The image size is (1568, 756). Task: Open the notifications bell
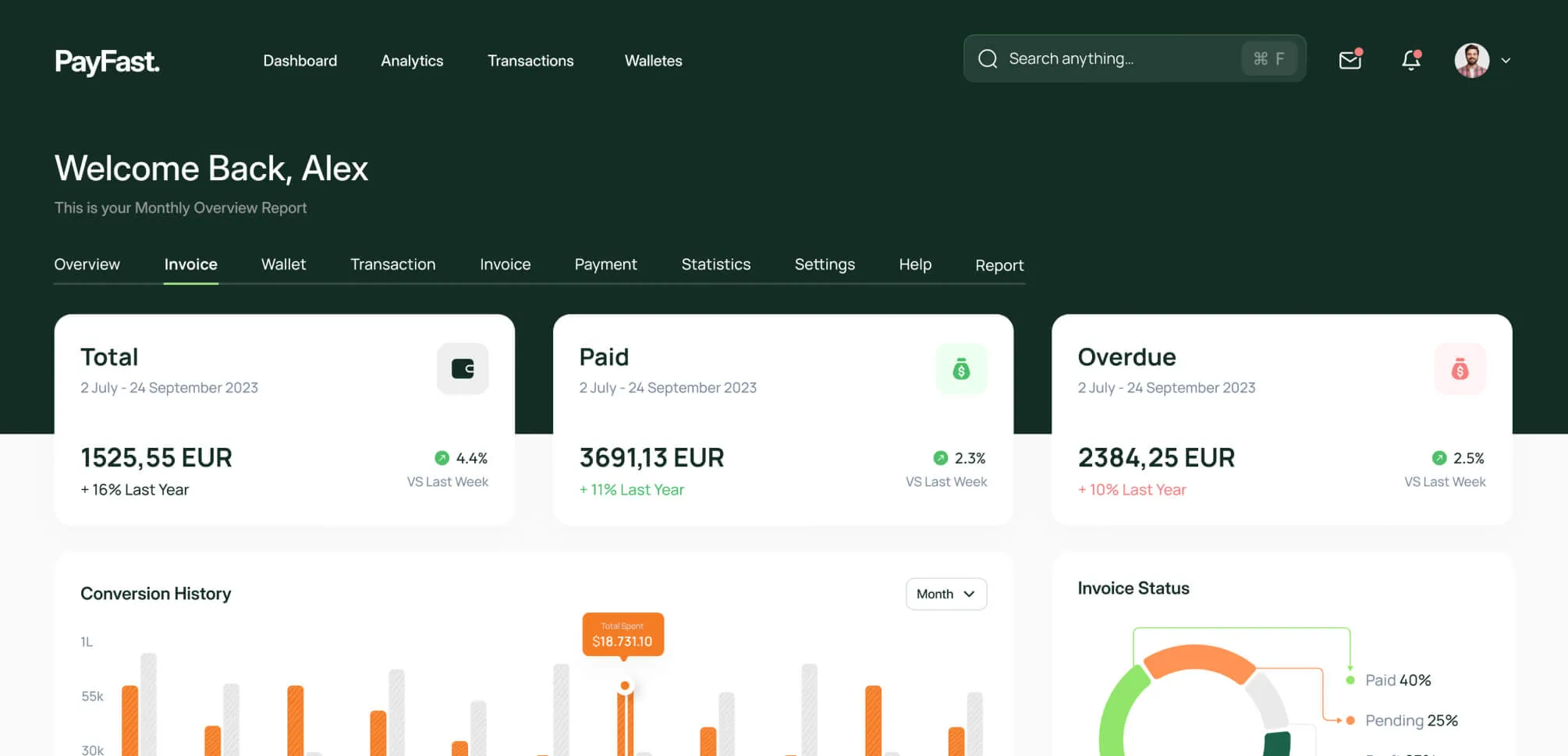point(1411,59)
